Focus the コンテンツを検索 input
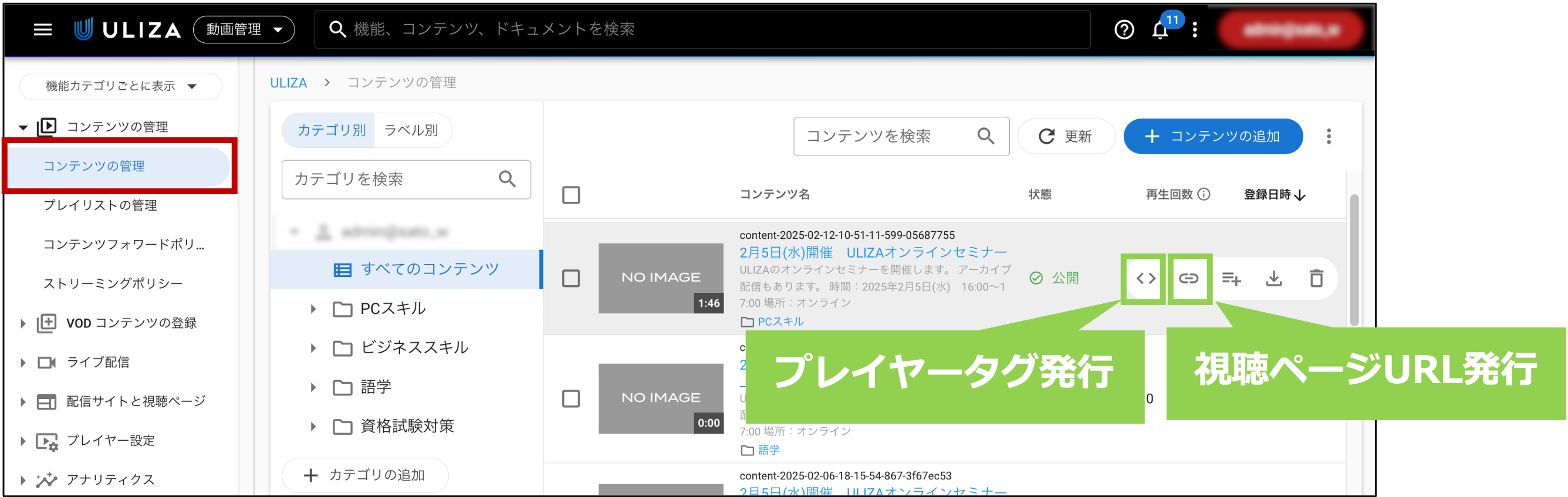 (x=901, y=136)
